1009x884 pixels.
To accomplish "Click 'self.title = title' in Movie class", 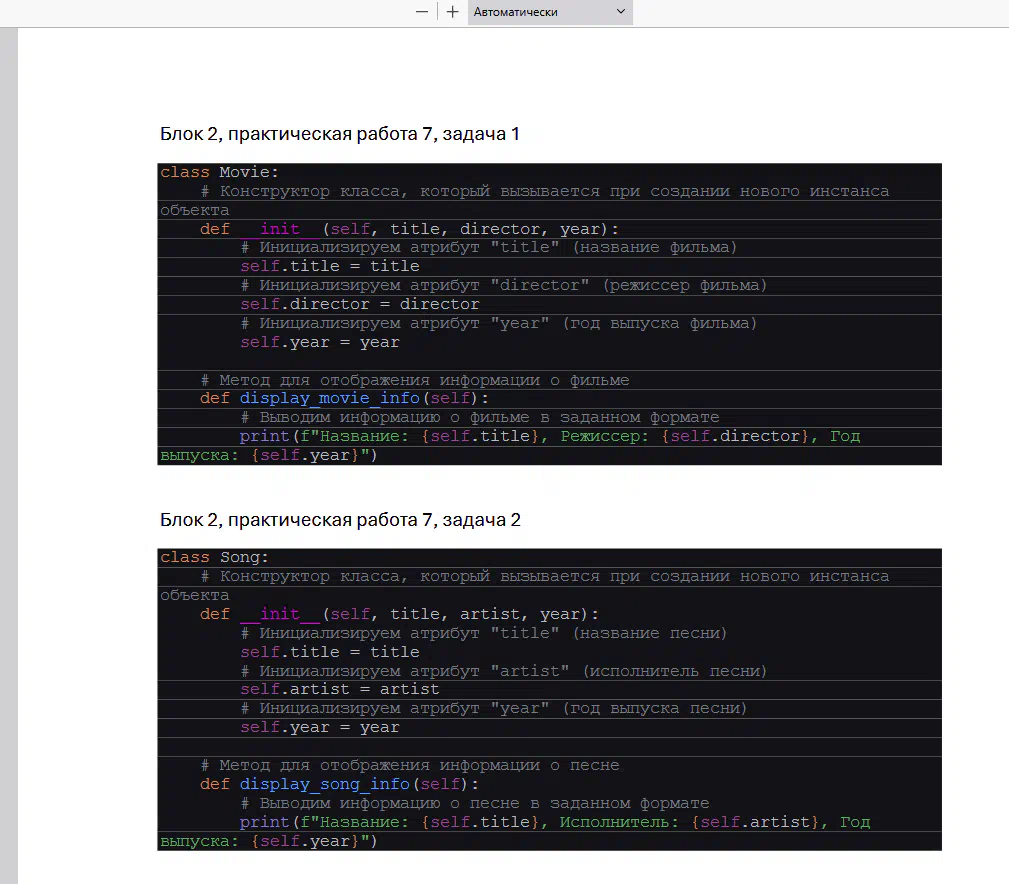I will pyautogui.click(x=329, y=266).
